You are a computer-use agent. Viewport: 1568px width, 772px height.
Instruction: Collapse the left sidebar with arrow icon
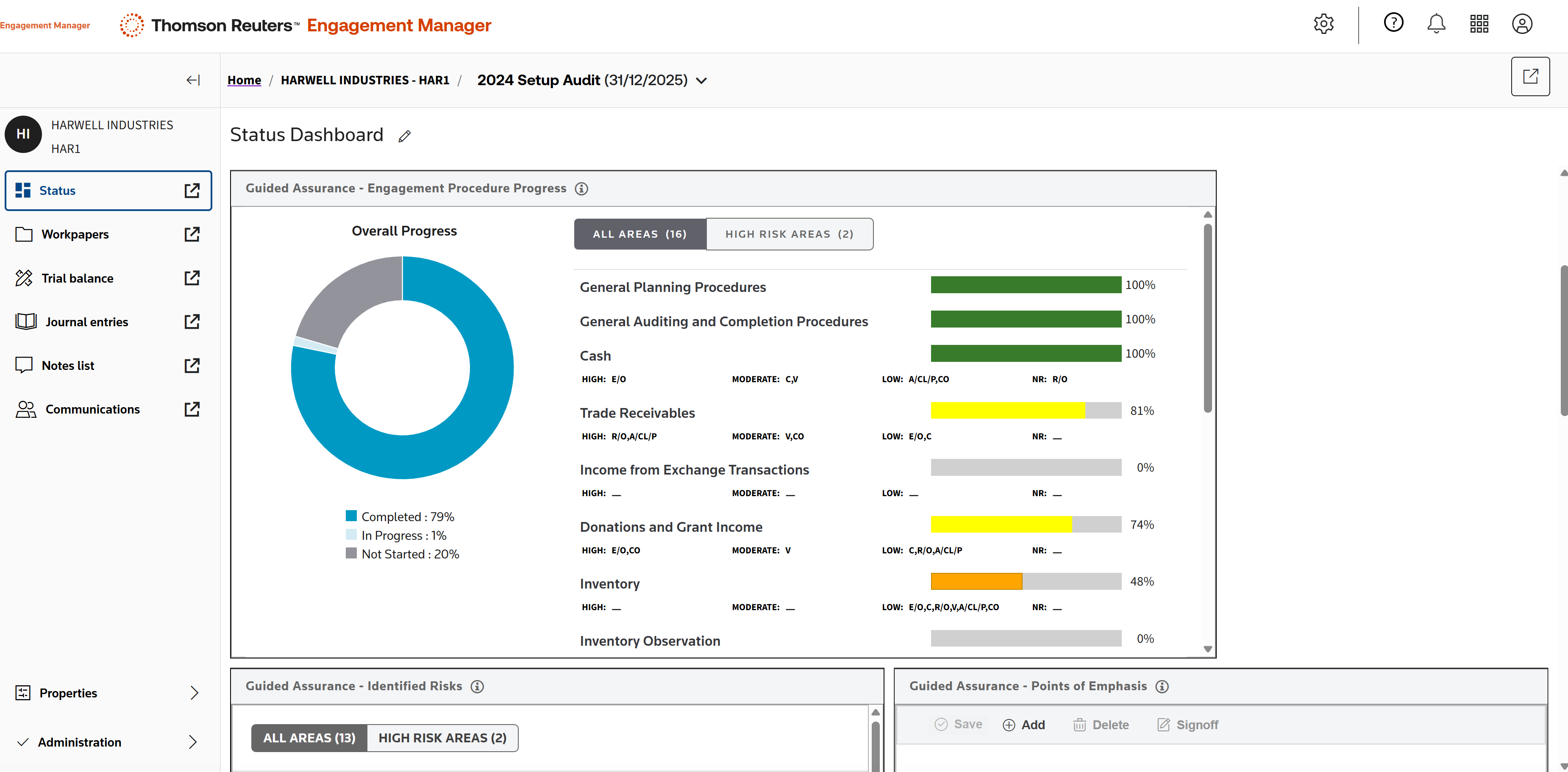click(193, 81)
